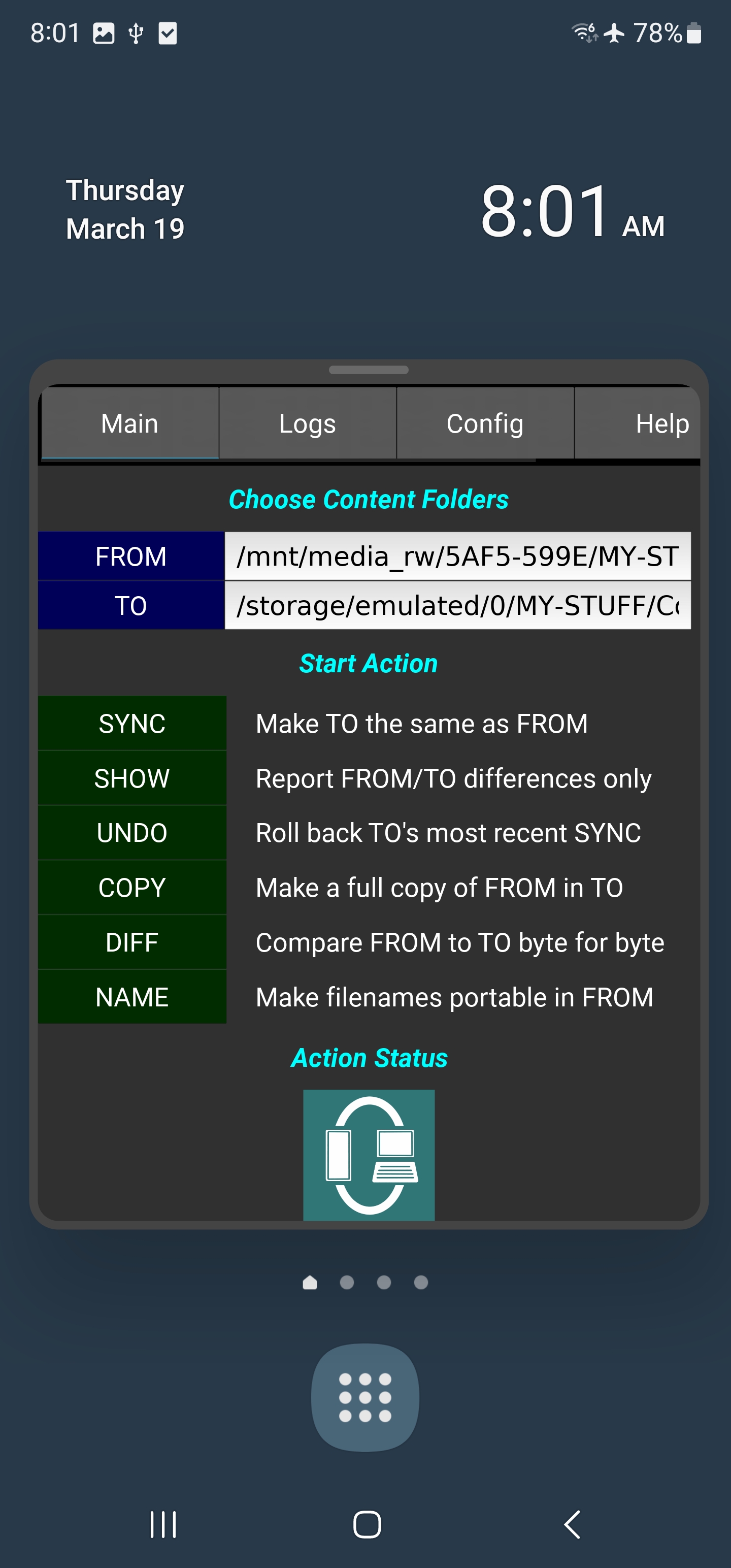Image resolution: width=731 pixels, height=1568 pixels.
Task: Tap the airplane mode status icon
Action: tap(614, 33)
